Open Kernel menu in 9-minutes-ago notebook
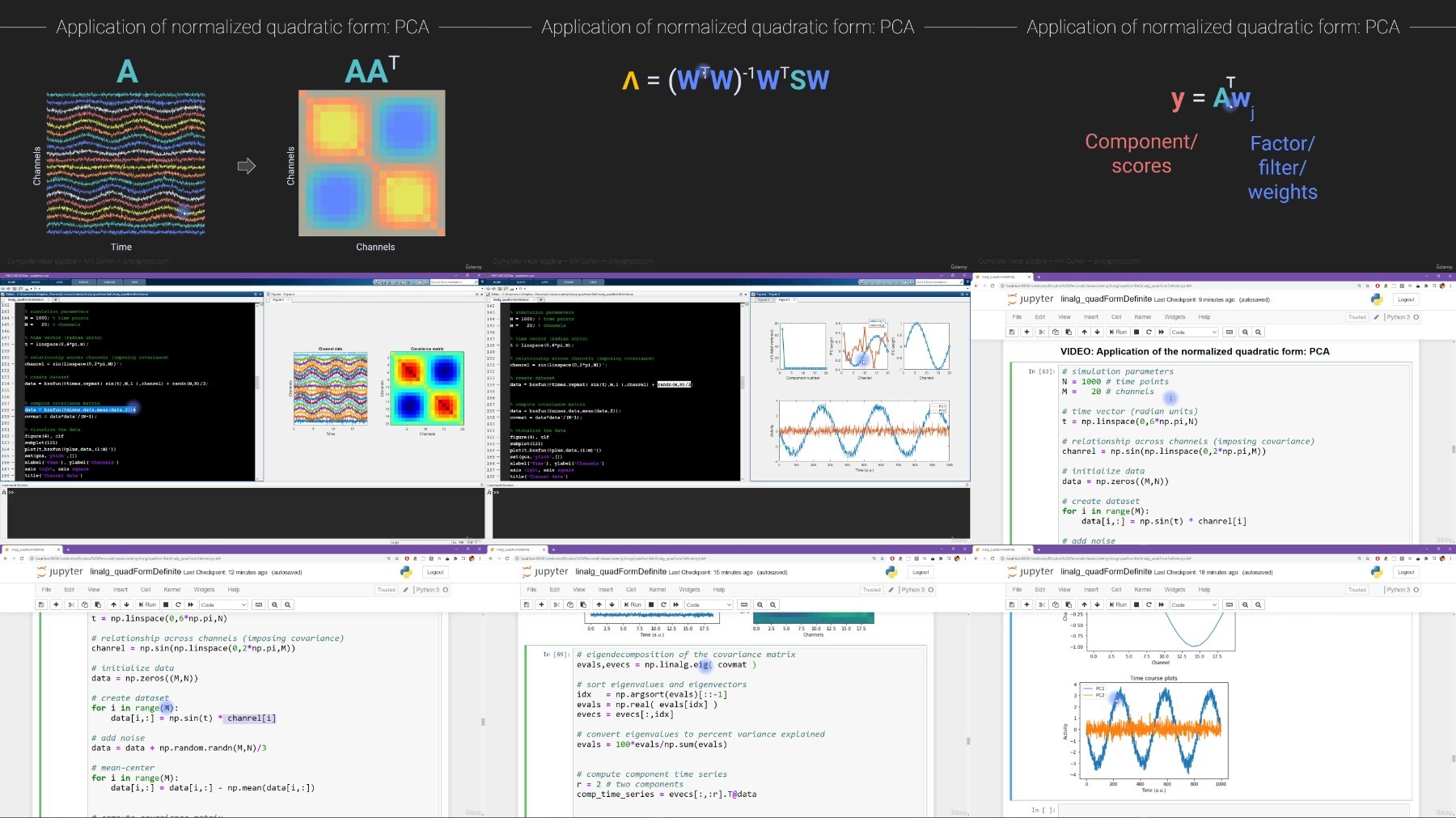This screenshot has height=818, width=1456. (1142, 317)
